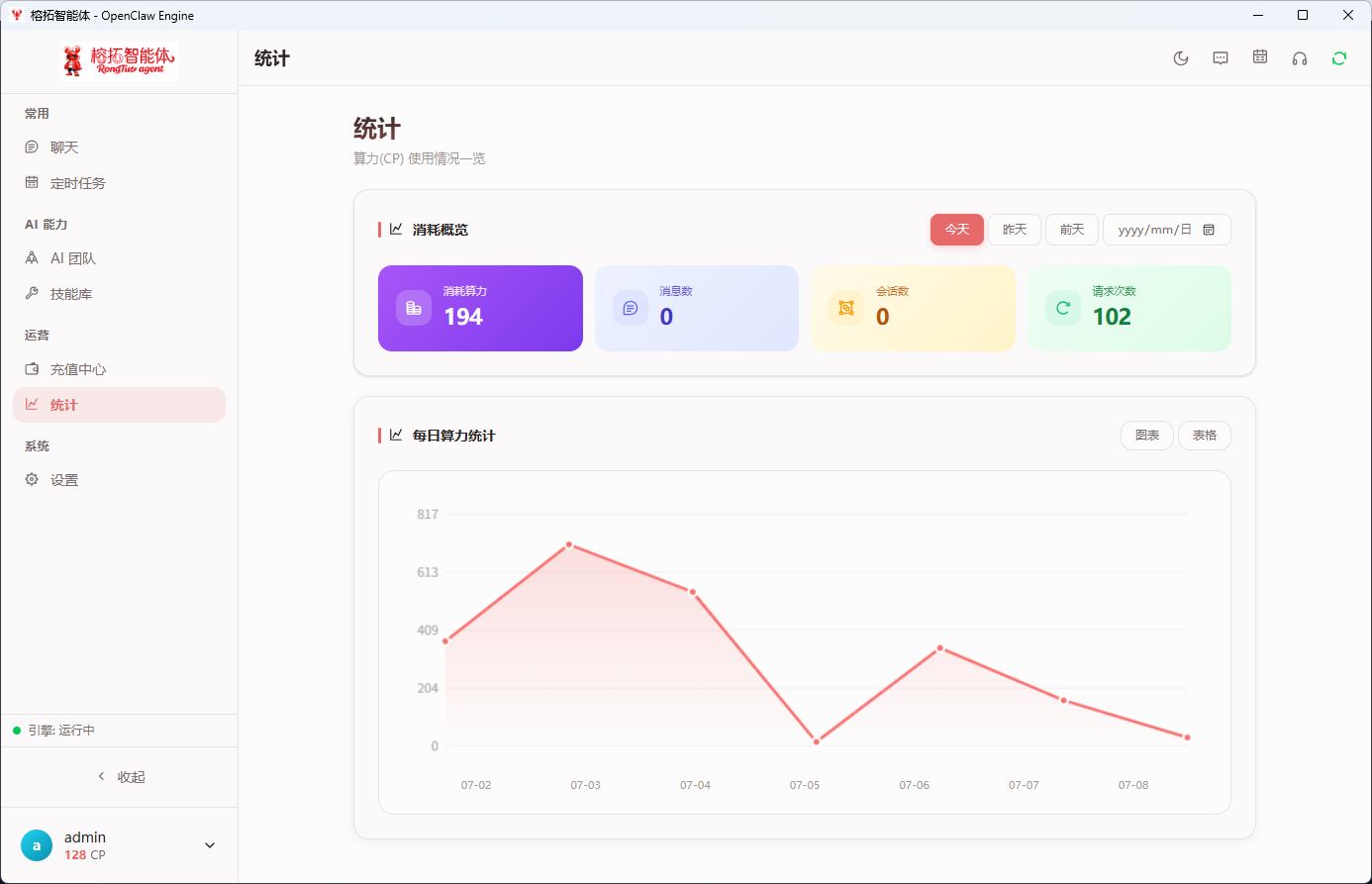Click the yyyy/mm/日 date input field
This screenshot has width=1372, height=884.
pyautogui.click(x=1167, y=230)
